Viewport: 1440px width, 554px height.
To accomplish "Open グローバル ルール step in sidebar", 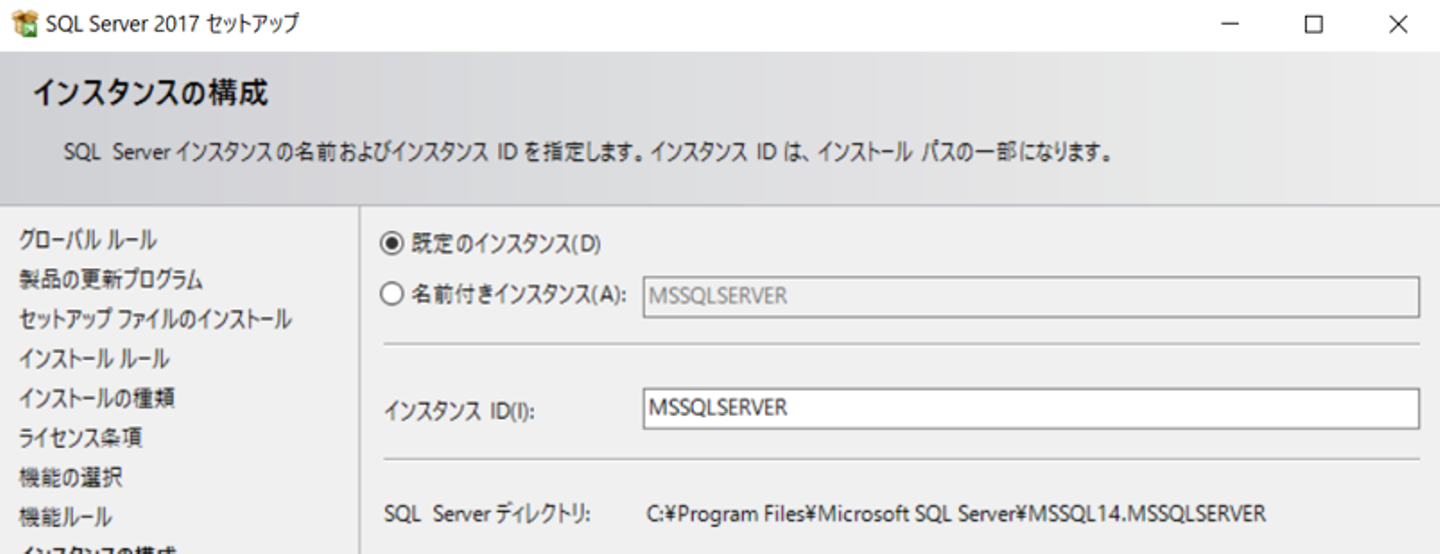I will pyautogui.click(x=88, y=240).
